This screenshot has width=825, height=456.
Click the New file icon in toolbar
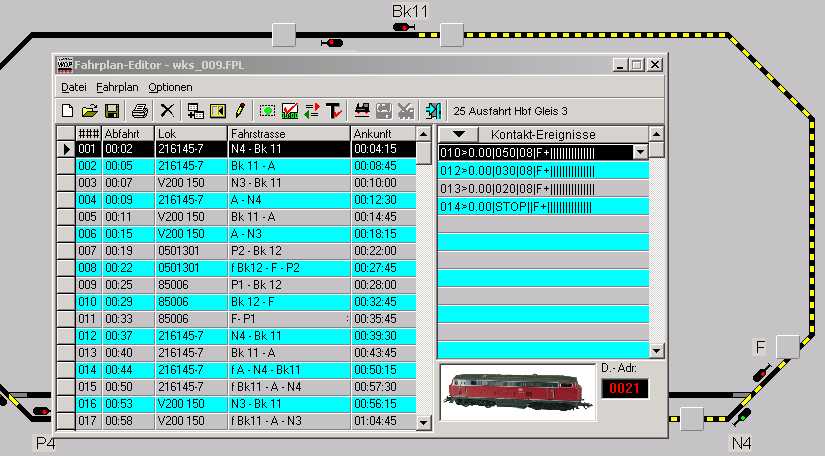(67, 110)
